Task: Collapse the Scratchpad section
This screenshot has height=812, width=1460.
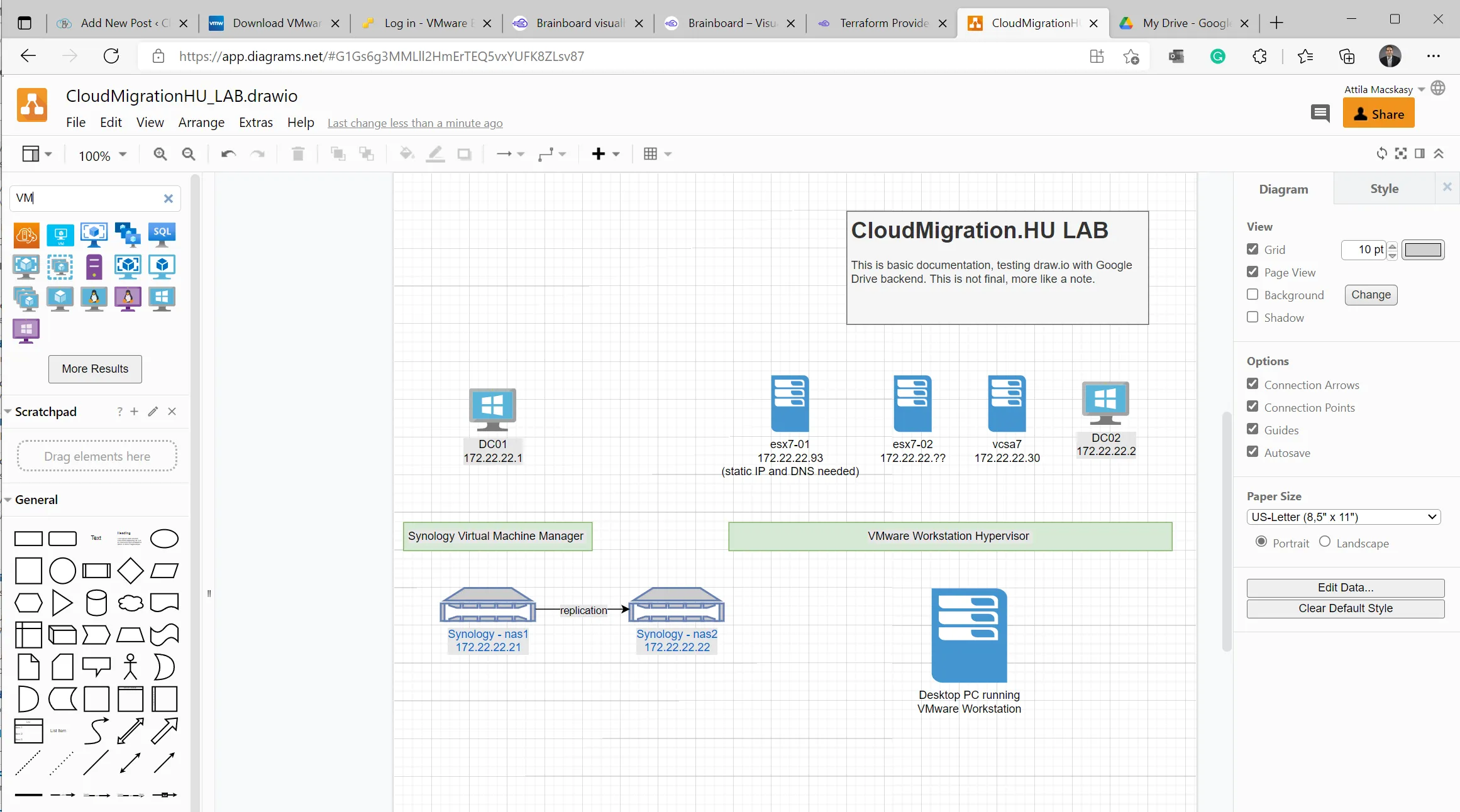Action: click(8, 412)
